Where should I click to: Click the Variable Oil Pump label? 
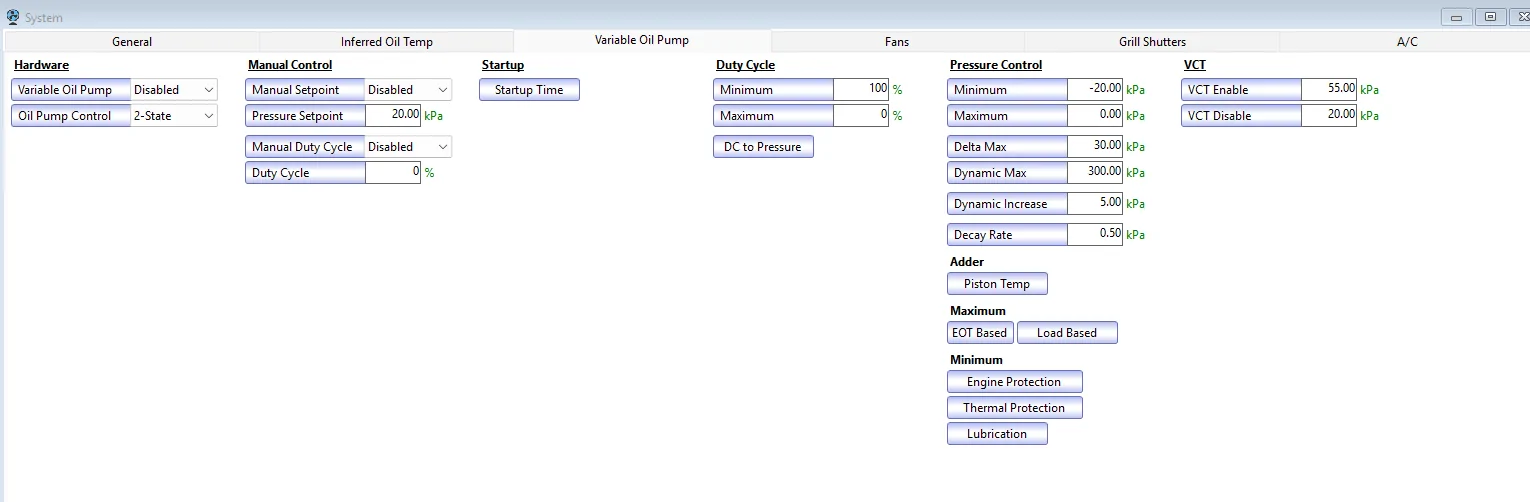tap(71, 90)
